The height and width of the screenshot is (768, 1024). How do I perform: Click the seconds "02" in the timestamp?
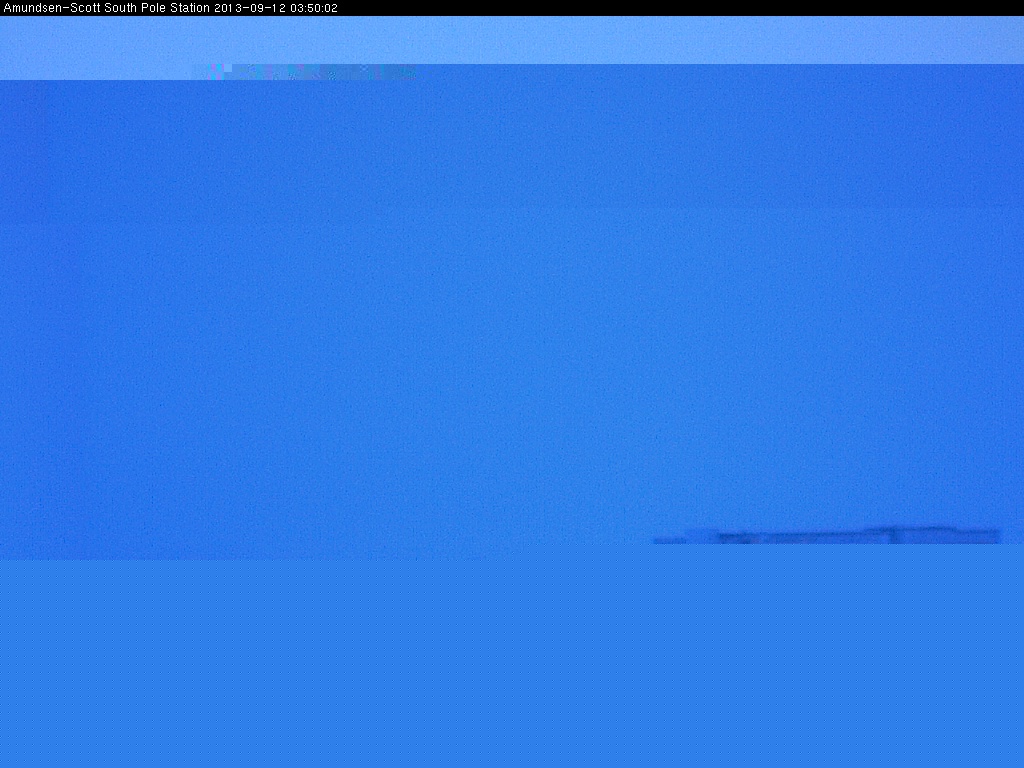tap(331, 8)
